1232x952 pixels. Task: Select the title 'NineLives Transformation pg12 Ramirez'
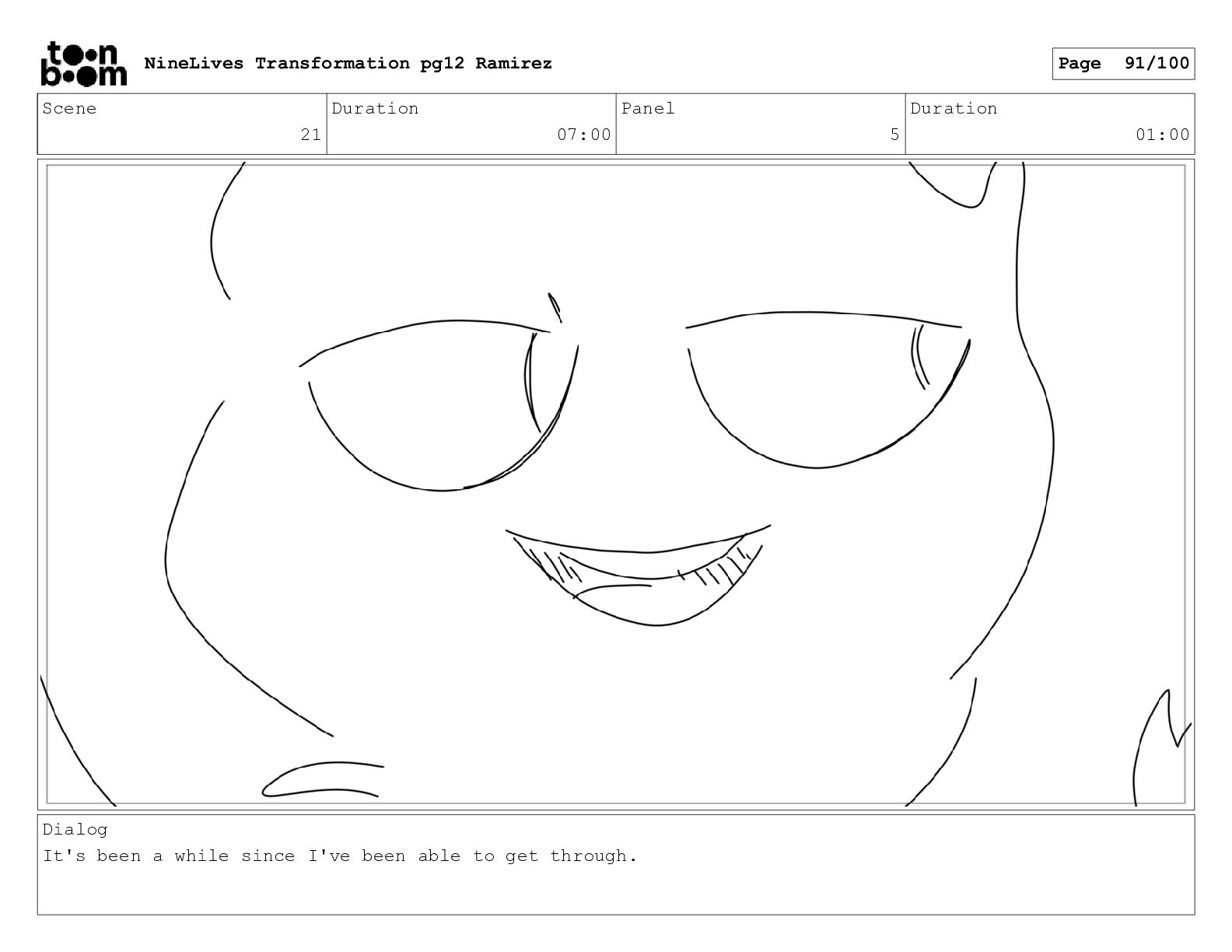tap(348, 63)
